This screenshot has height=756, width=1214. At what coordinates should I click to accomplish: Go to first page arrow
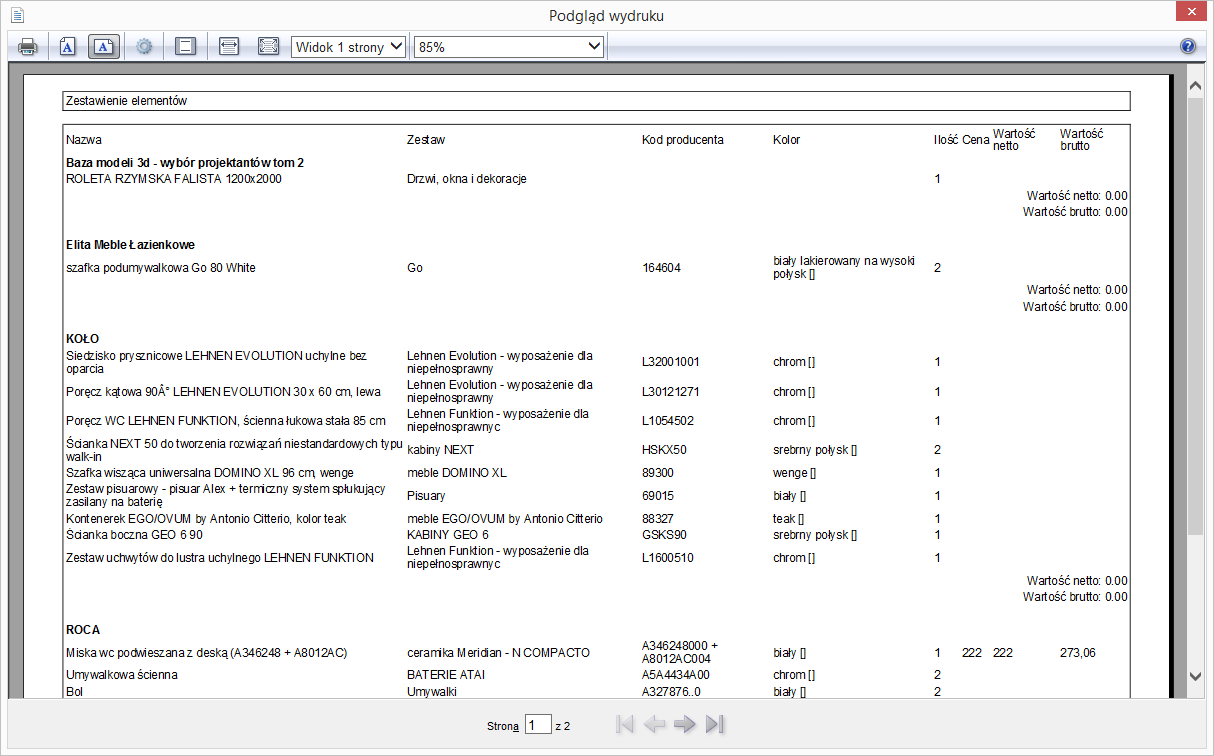625,724
